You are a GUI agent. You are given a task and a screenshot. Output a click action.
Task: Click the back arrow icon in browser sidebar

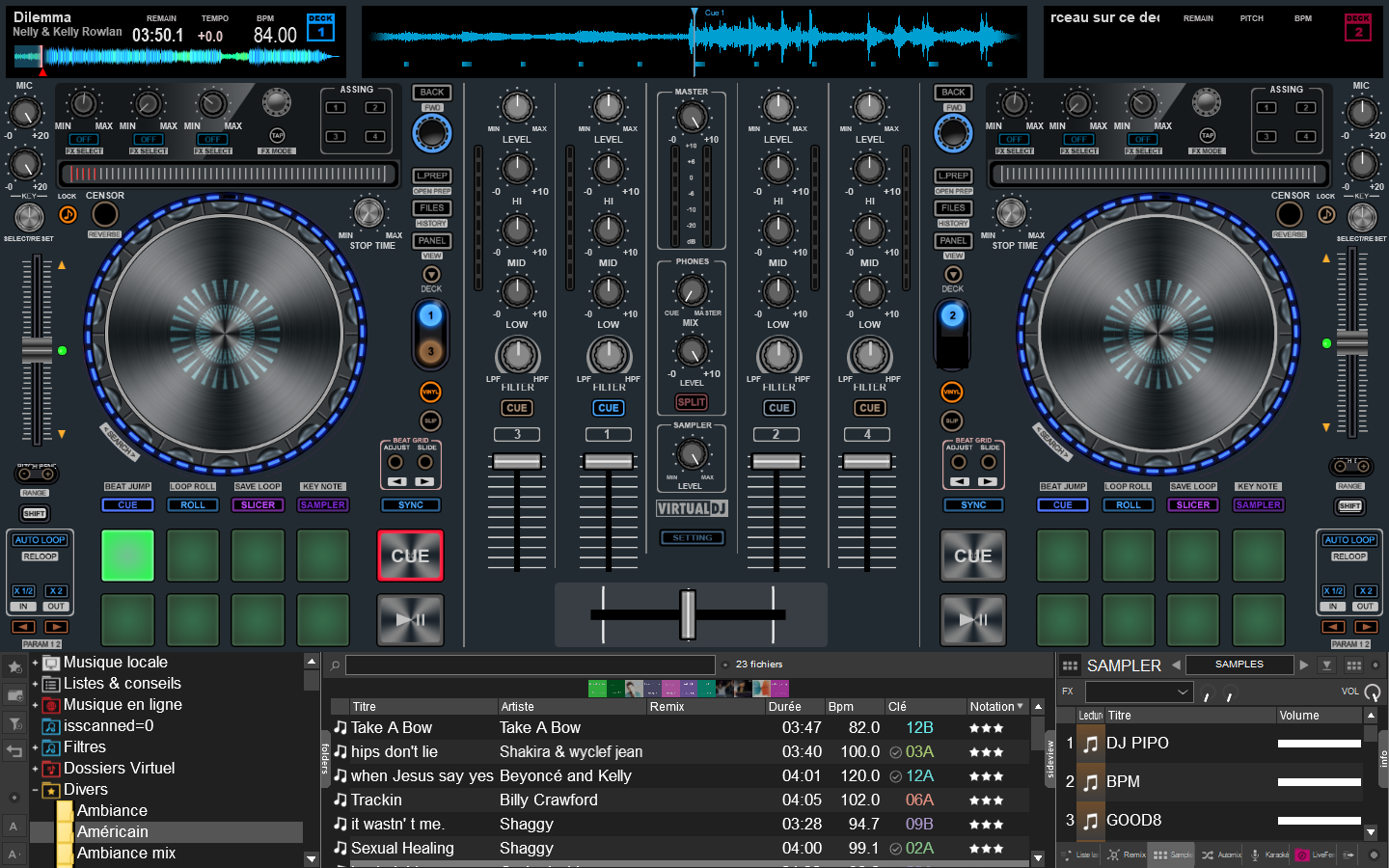click(x=14, y=750)
